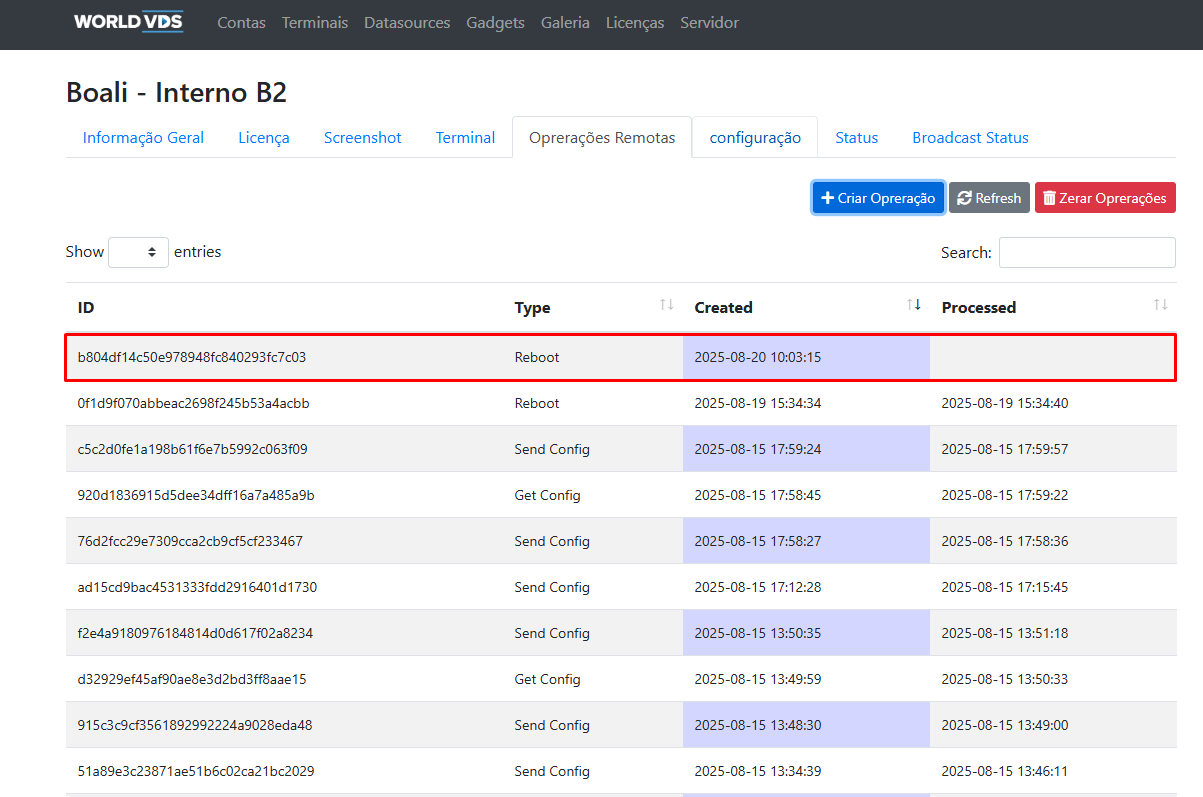Click created time 2025-08-15 13:49:59
This screenshot has width=1203, height=797.
tap(758, 679)
